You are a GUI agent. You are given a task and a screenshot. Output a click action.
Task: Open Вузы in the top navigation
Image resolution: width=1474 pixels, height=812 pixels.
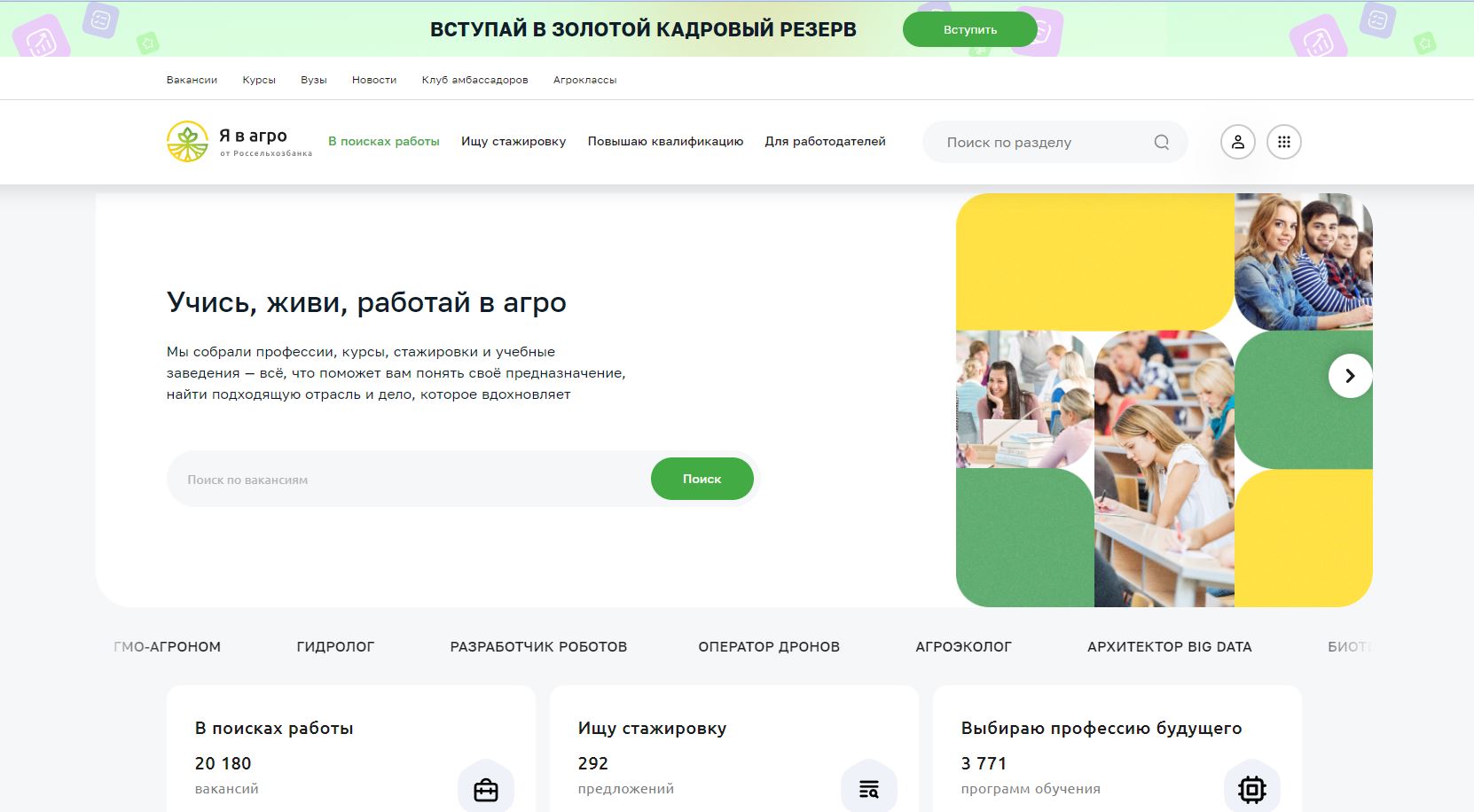314,80
